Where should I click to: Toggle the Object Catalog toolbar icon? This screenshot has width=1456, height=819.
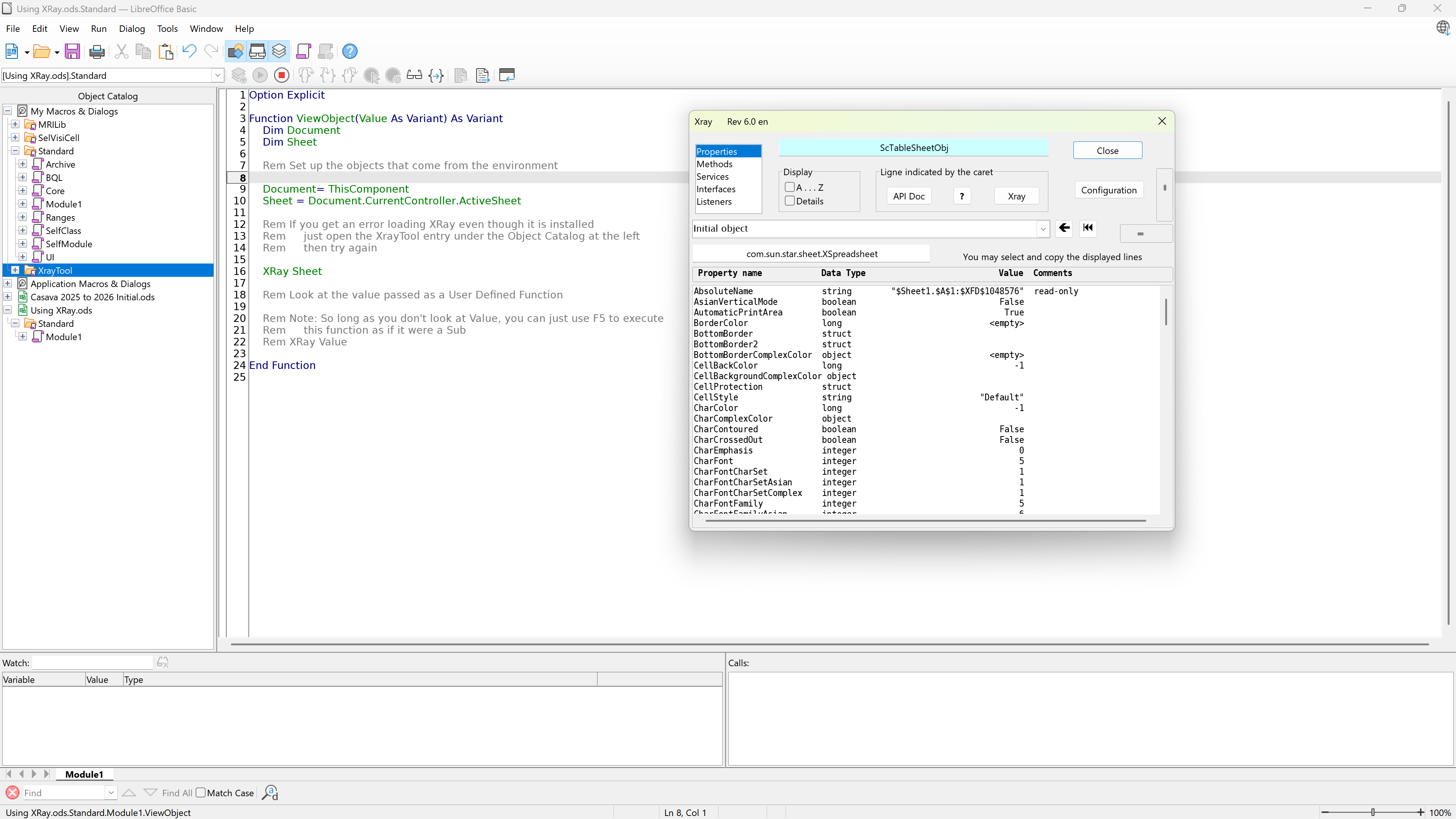tap(236, 52)
